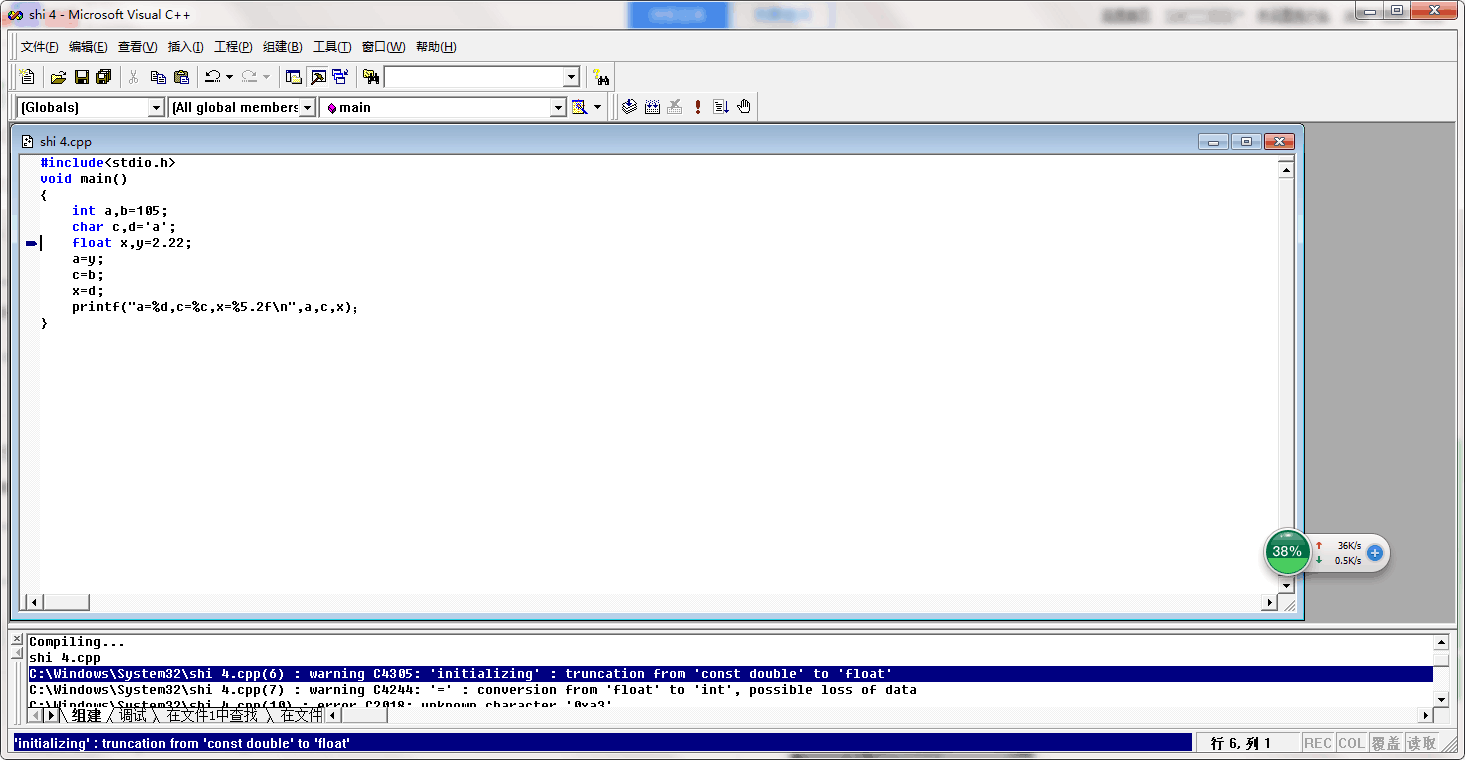Click the New Text File toolbar icon
The height and width of the screenshot is (760, 1465).
pos(27,77)
